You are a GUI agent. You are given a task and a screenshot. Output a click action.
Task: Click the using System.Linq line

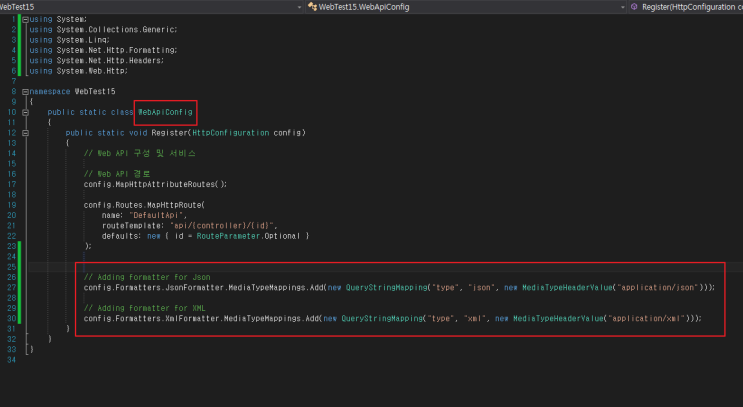point(70,40)
